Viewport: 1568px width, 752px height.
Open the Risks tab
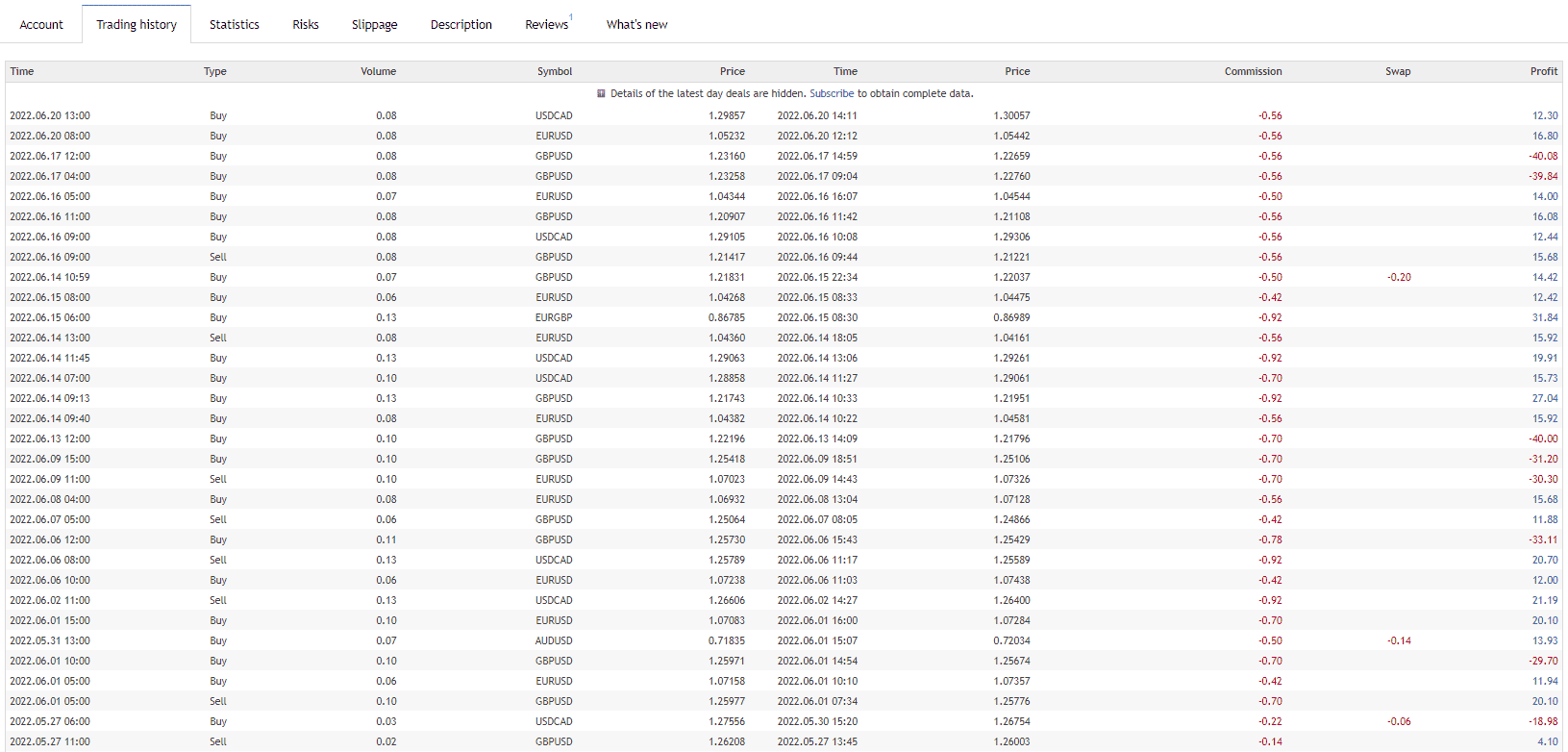click(x=306, y=24)
